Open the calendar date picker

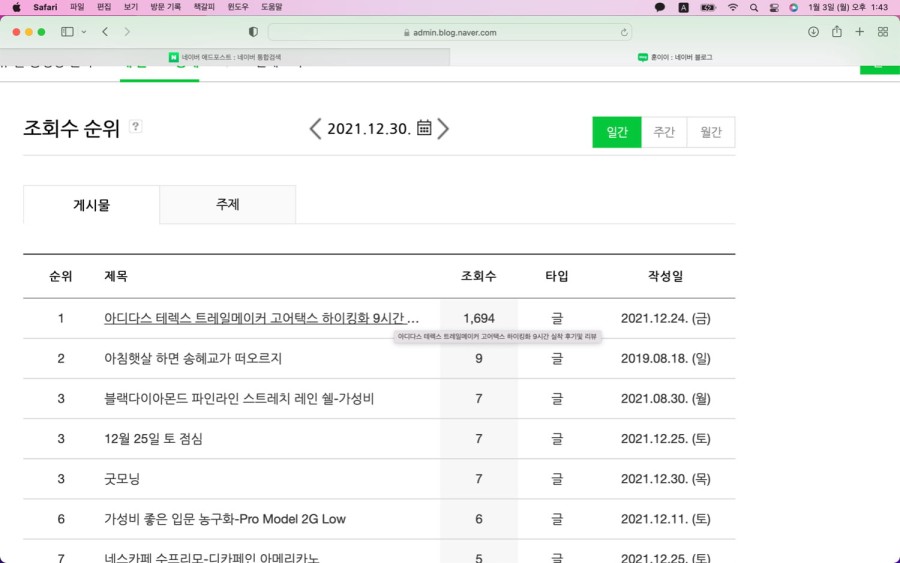424,127
